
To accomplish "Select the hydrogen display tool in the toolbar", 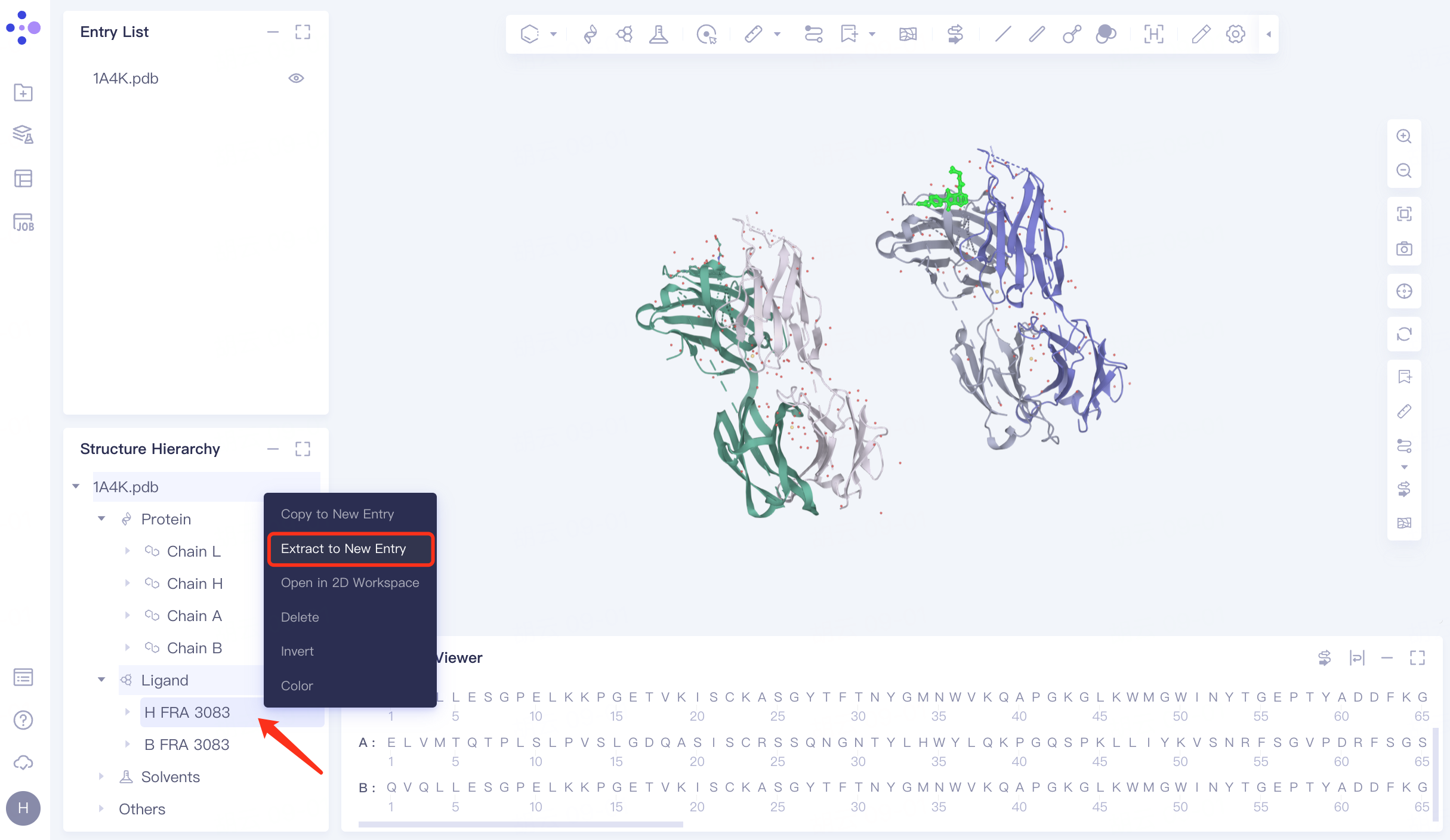I will click(x=1153, y=34).
